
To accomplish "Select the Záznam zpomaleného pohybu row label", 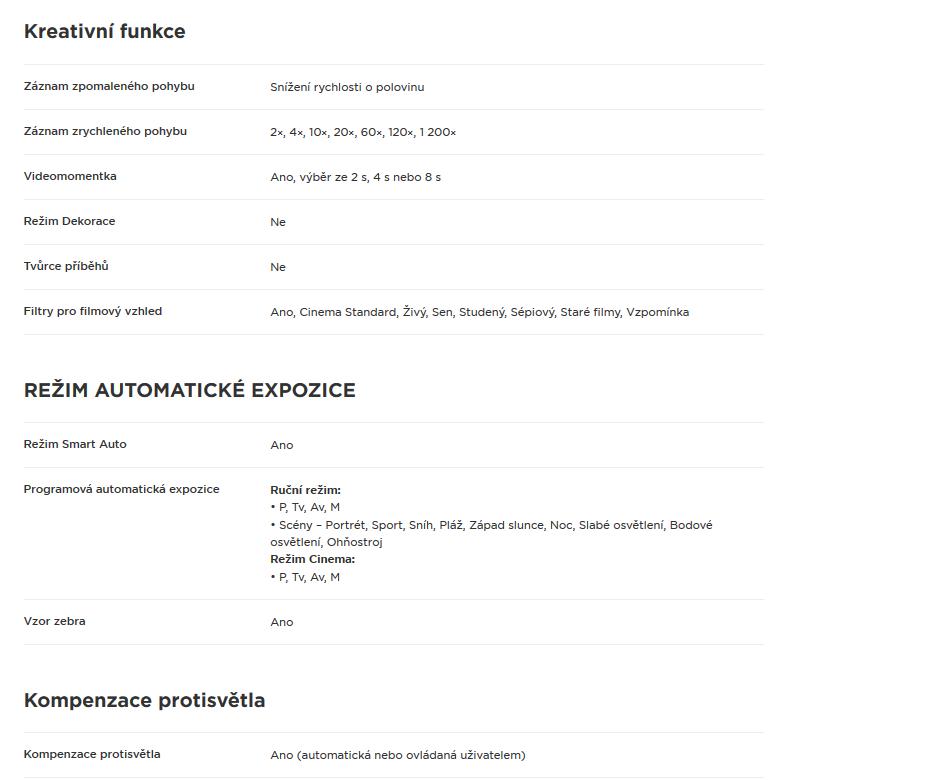I will coord(109,86).
